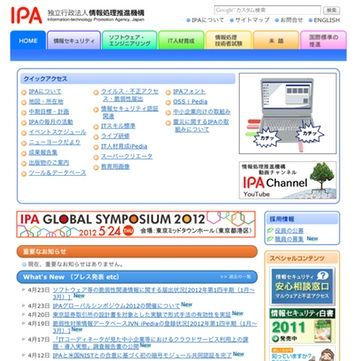Open the first 4月23日 news item on software vulnerabilities
This screenshot has width=360, height=361.
pos(154,293)
